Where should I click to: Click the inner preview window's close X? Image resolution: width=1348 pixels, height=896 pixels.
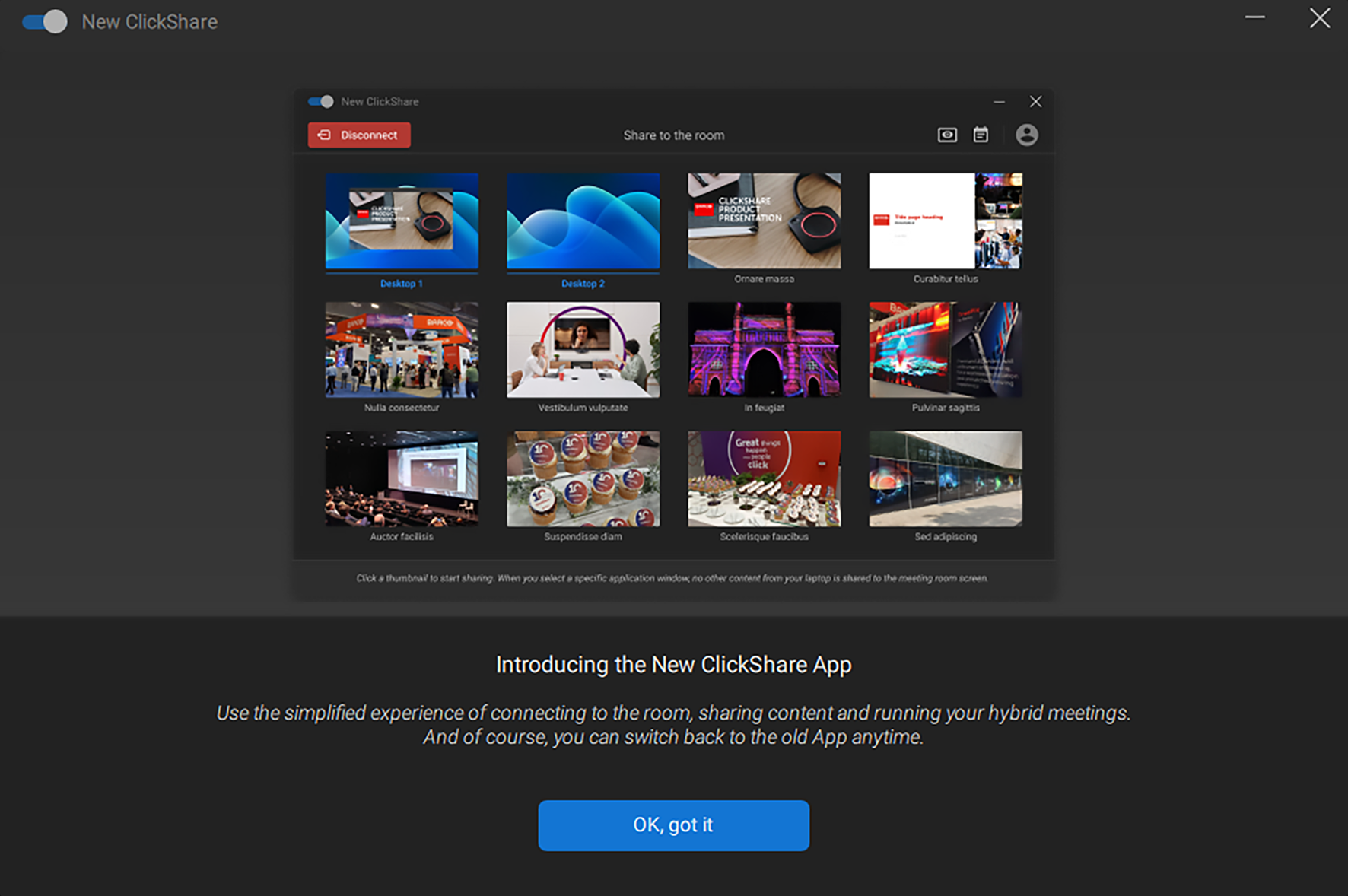[1035, 101]
